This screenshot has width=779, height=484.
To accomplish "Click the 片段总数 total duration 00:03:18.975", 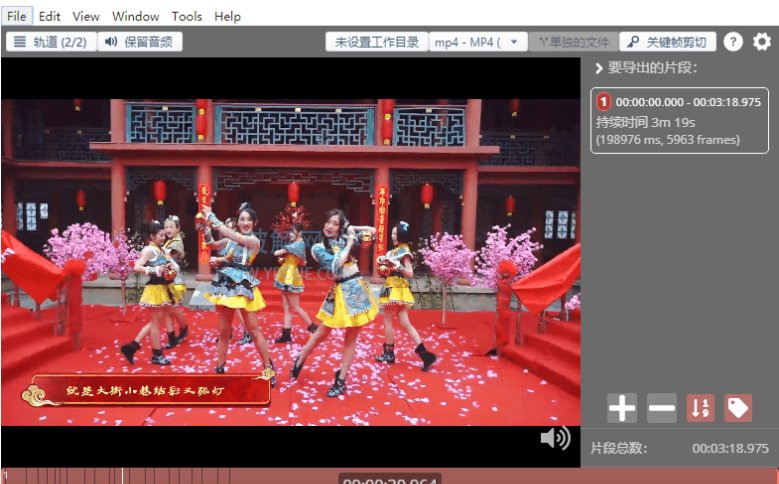I will coord(730,448).
